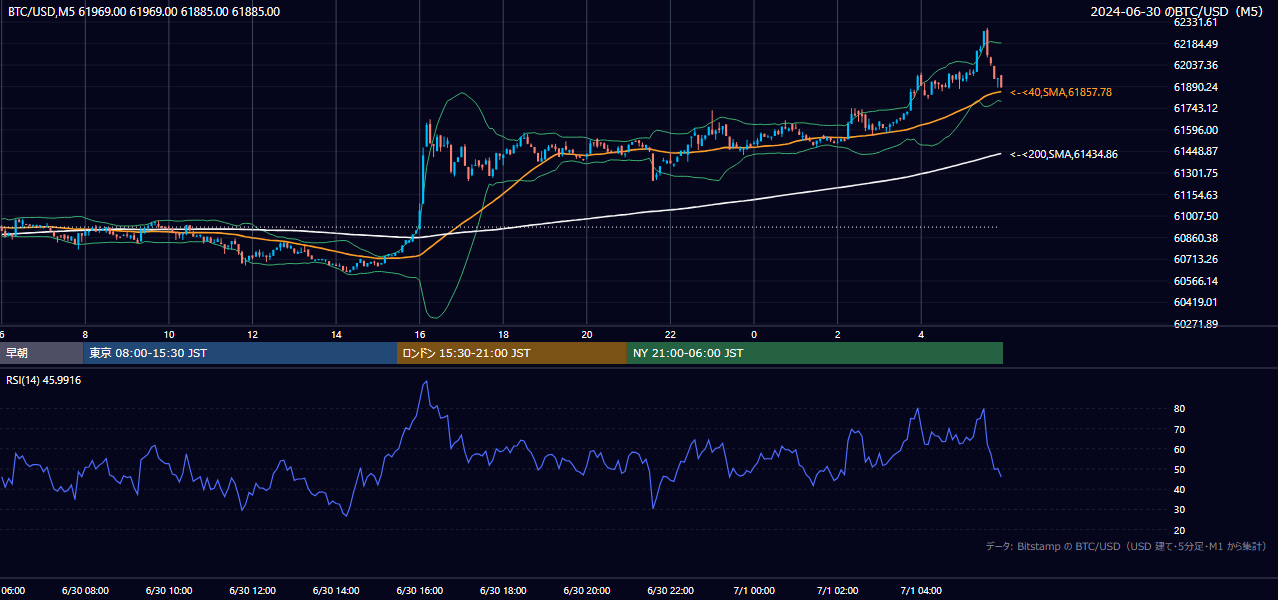1278x600 pixels.
Task: Click hour tick 18 under the price chart
Action: [x=504, y=334]
